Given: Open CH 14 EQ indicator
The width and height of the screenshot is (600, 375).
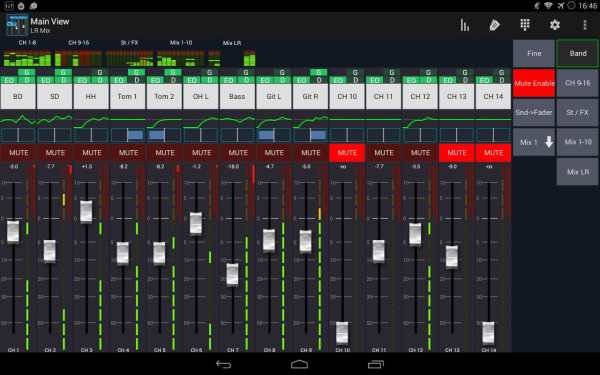Looking at the screenshot, I should 484,80.
